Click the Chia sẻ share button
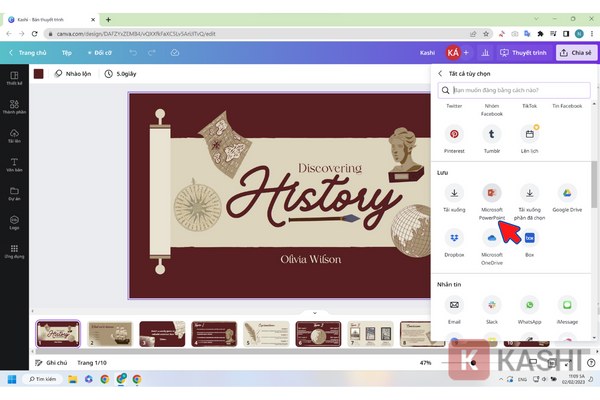 576,52
